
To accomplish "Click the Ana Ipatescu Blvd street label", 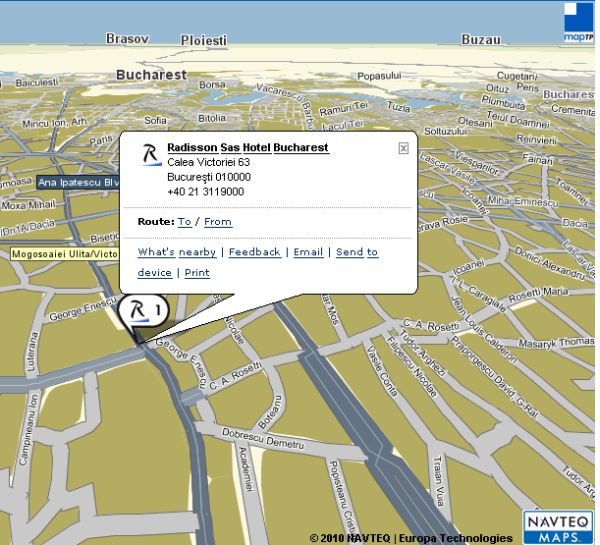I will (x=78, y=183).
